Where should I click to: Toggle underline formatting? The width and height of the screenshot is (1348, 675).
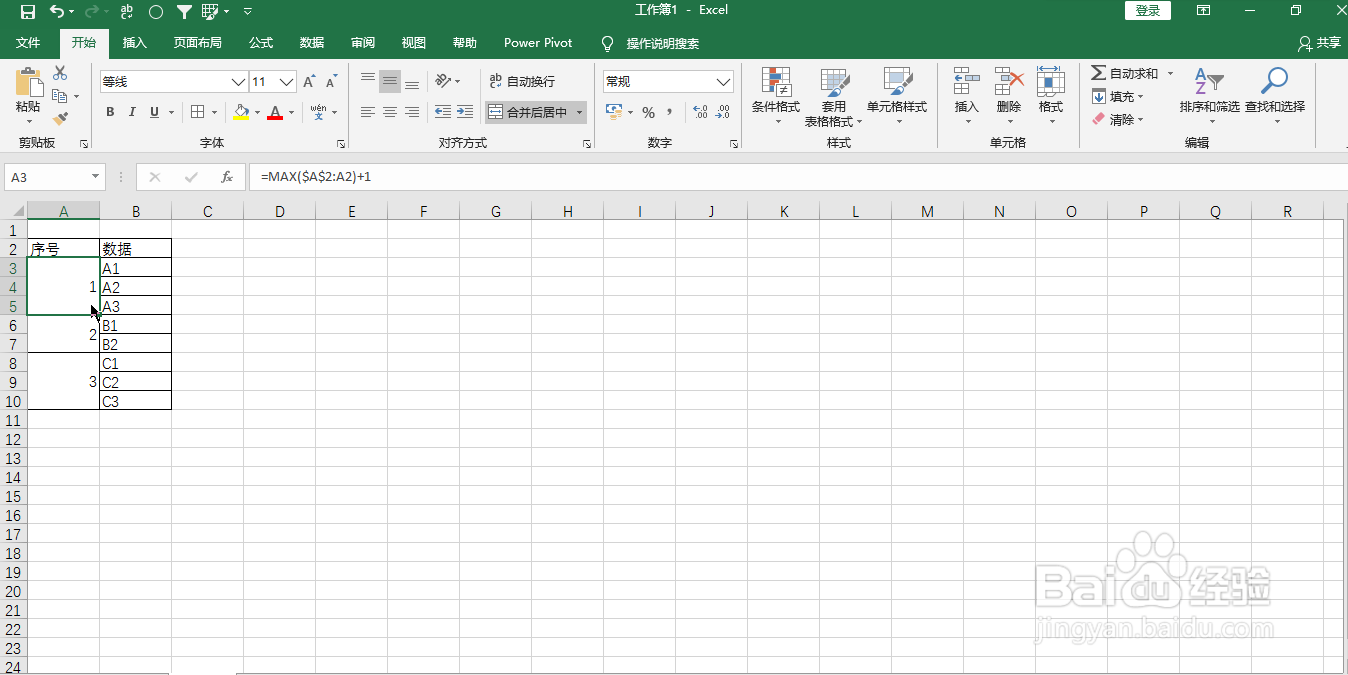pyautogui.click(x=154, y=112)
